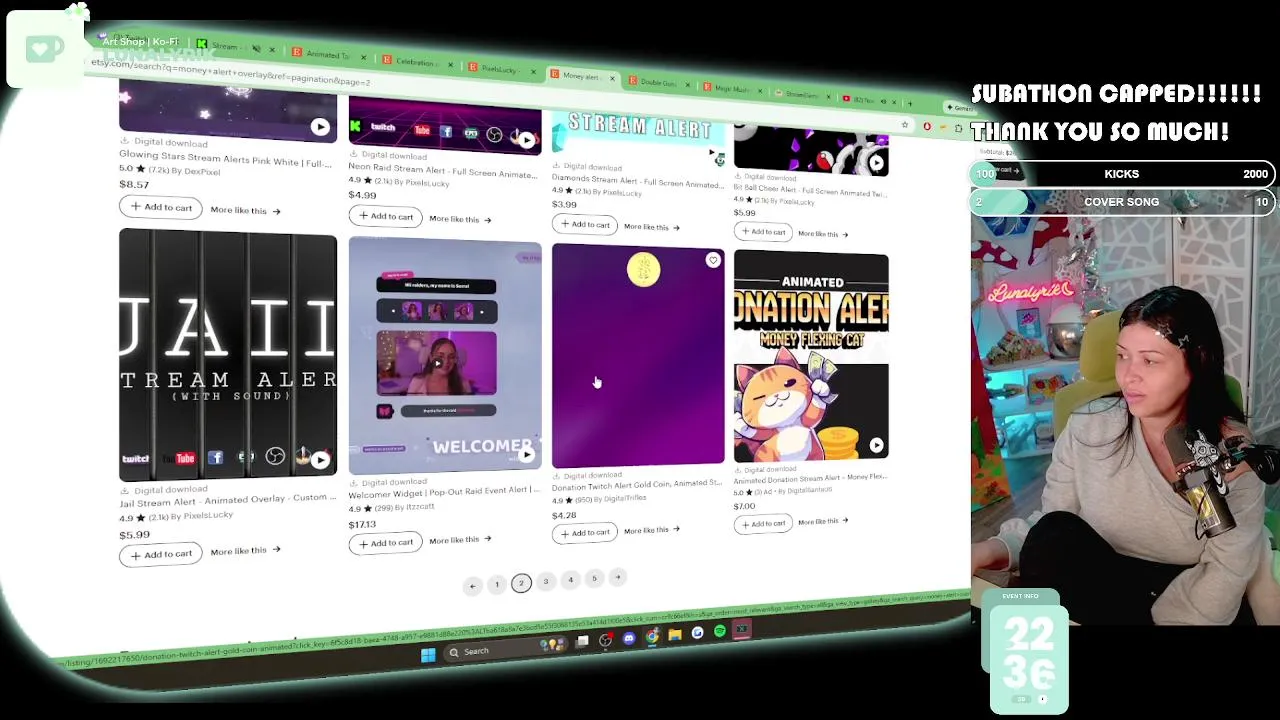Switch to the Celebration tab

418,62
